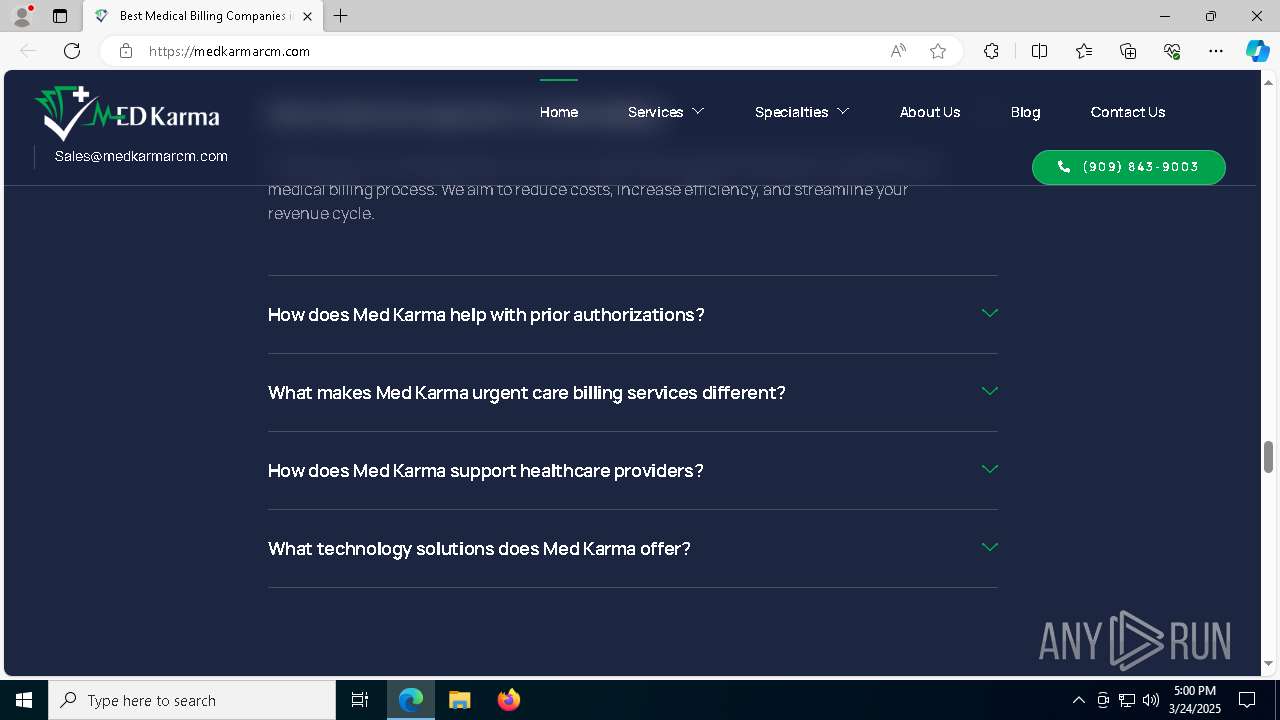Viewport: 1280px width, 720px height.
Task: Go back to the previous page
Action: (28, 51)
